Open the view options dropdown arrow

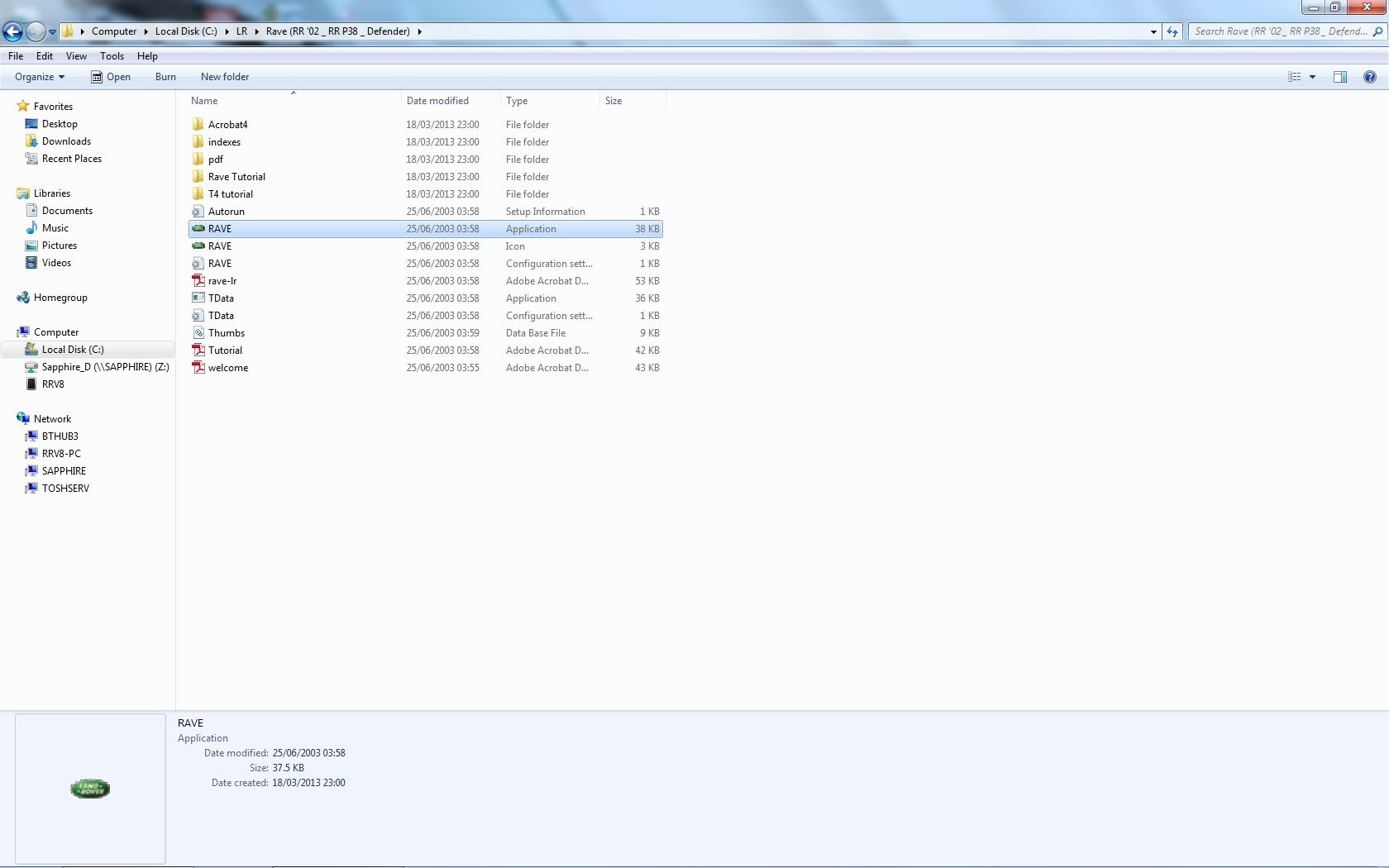tap(1312, 77)
